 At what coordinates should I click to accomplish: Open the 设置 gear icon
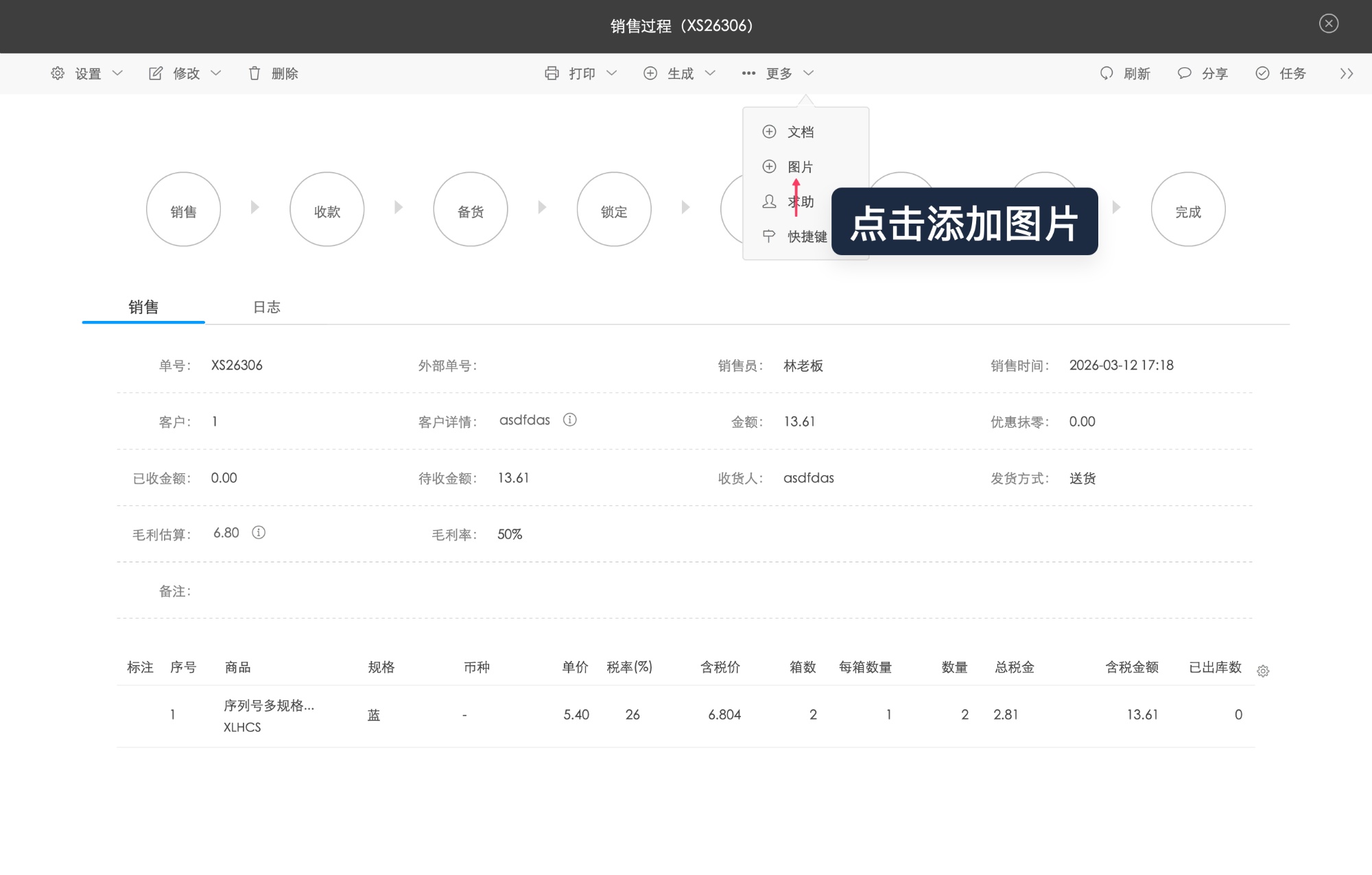point(58,73)
